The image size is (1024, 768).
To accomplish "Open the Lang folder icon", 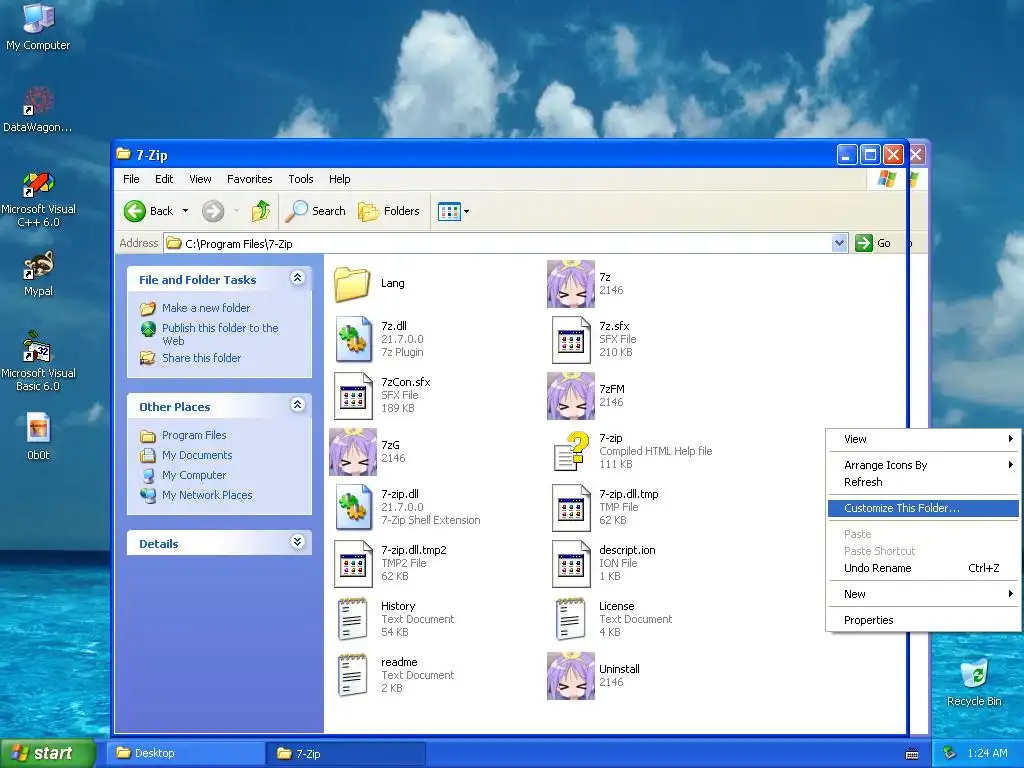I will point(353,284).
